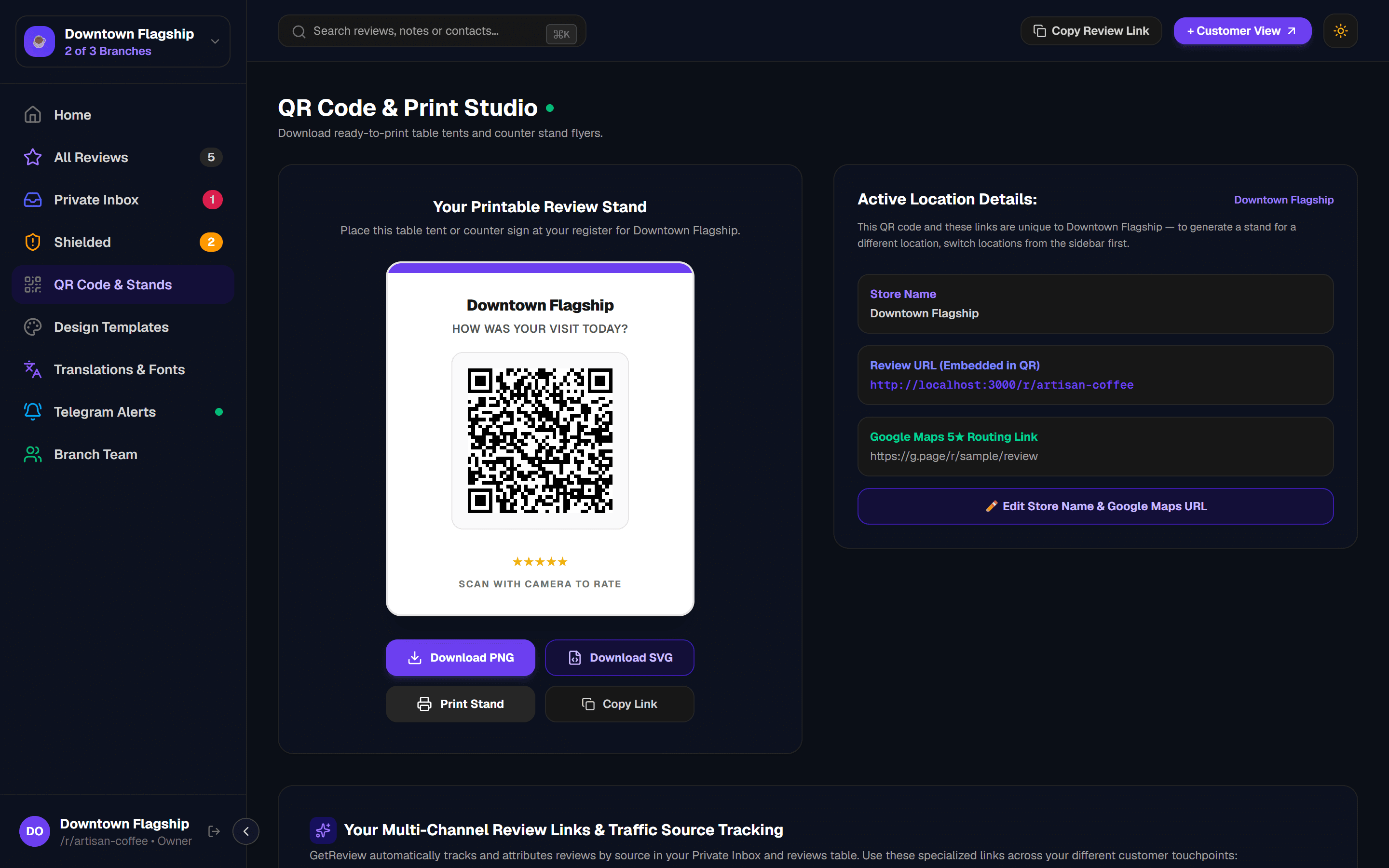Click the Translations language icon
The image size is (1389, 868).
[x=33, y=370]
